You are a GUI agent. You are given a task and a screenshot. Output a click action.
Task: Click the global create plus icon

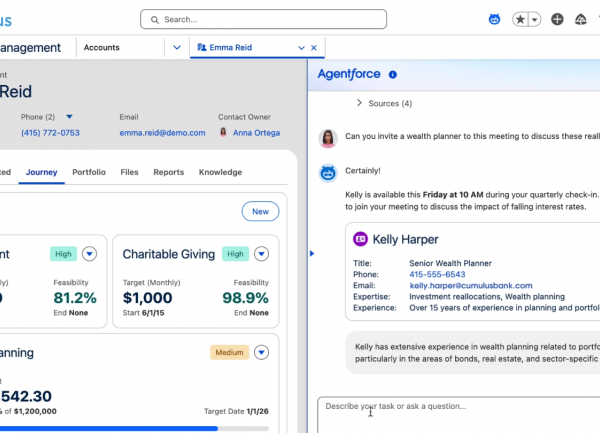click(557, 19)
